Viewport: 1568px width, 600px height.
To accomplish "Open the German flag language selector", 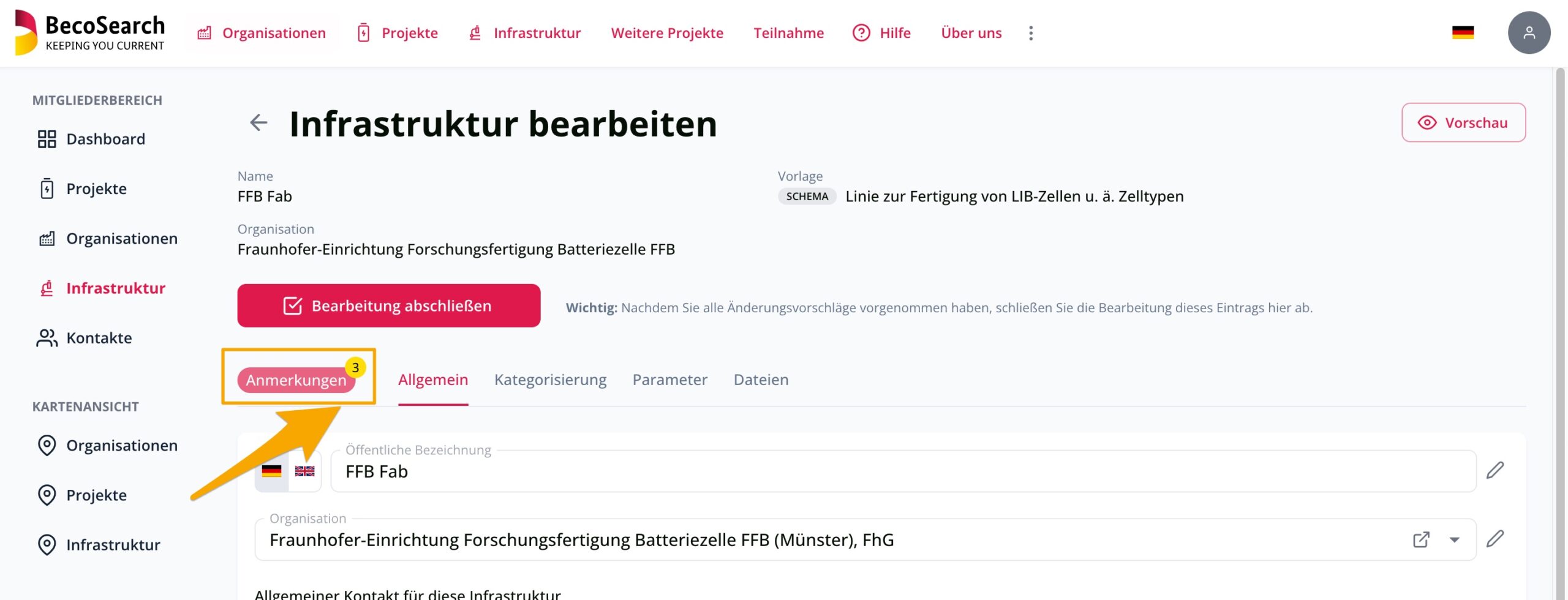I will (1463, 33).
